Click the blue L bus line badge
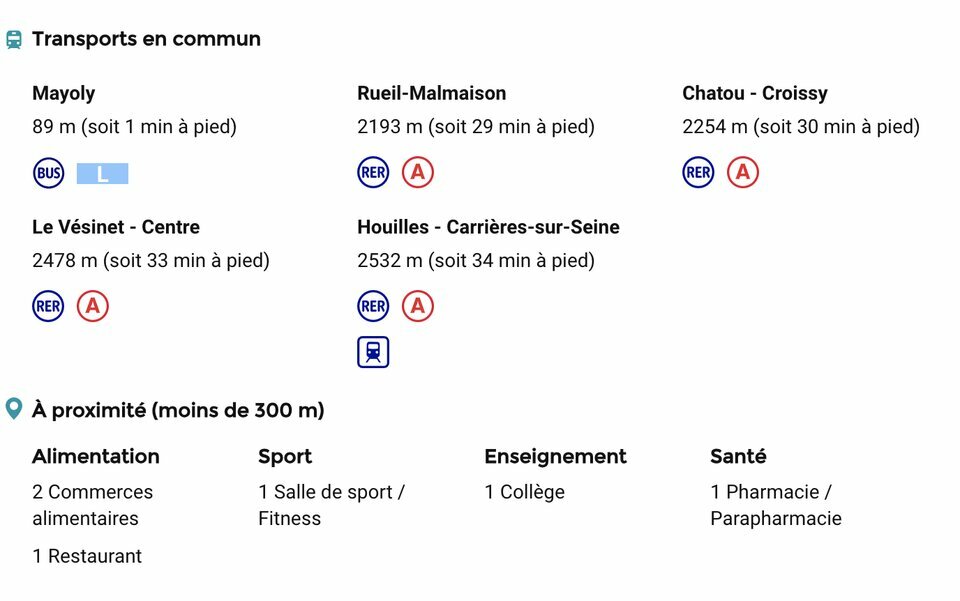Image resolution: width=960 pixels, height=601 pixels. point(102,174)
